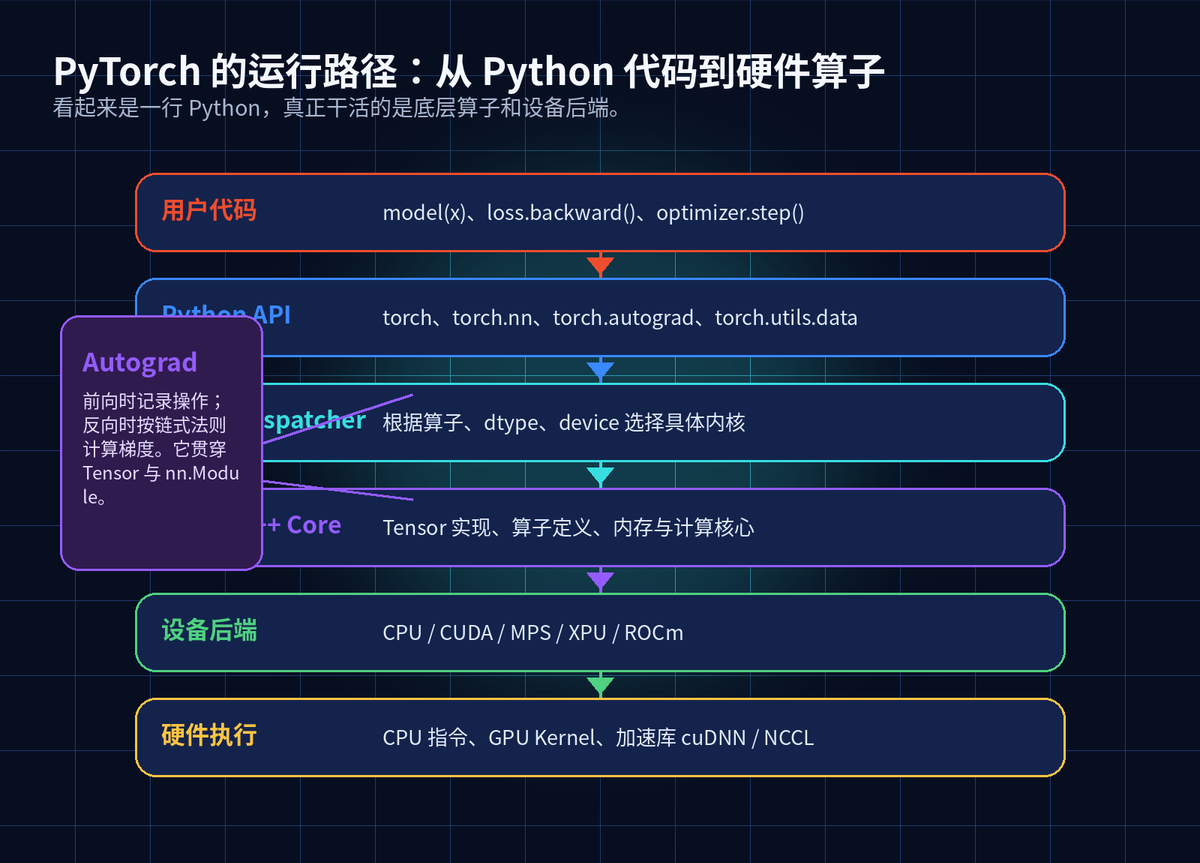Screen dimensions: 1200x863
Task: Click the '根据算子、dtype、device 选择具体内核' text
Action: pyautogui.click(x=564, y=423)
